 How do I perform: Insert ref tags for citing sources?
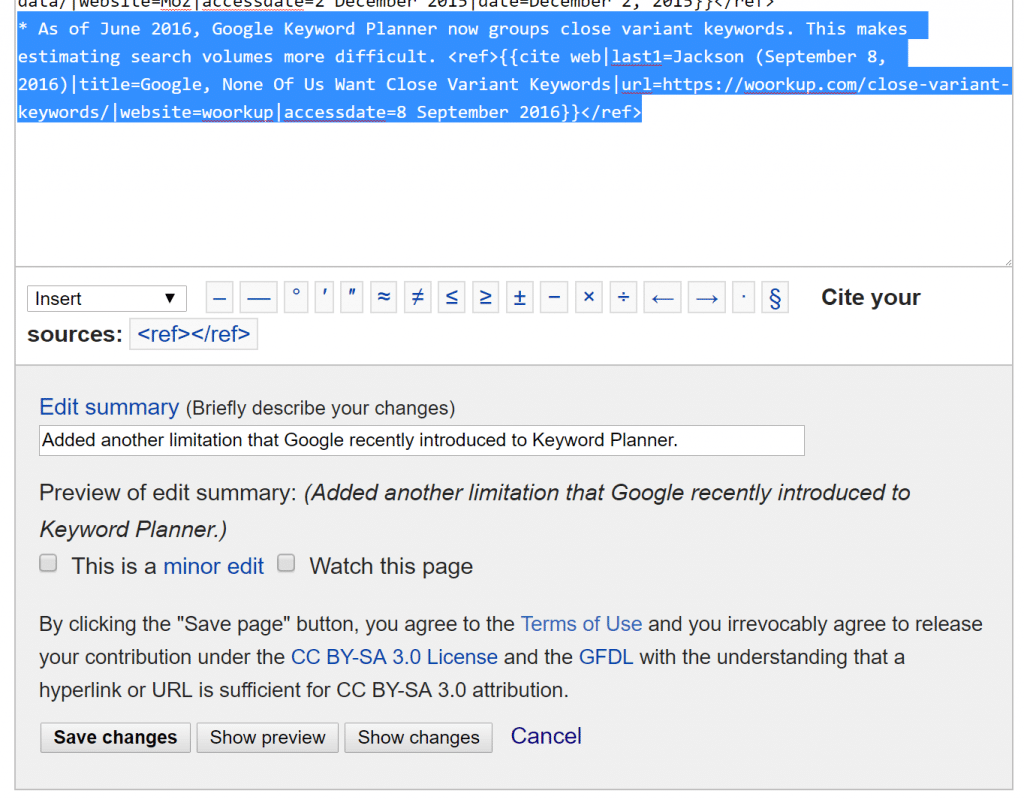coord(193,334)
